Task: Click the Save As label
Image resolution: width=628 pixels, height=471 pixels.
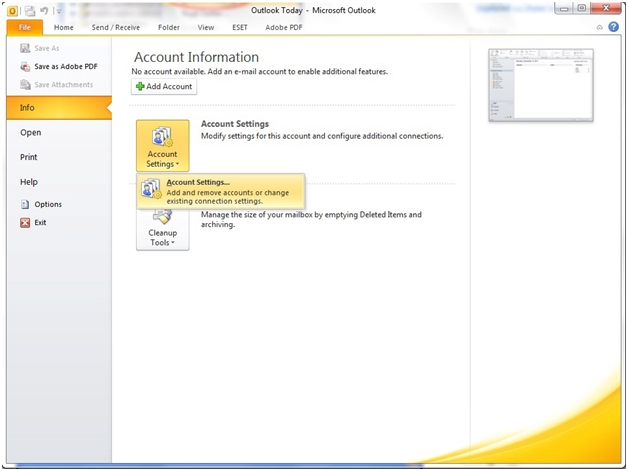Action: tap(46, 48)
